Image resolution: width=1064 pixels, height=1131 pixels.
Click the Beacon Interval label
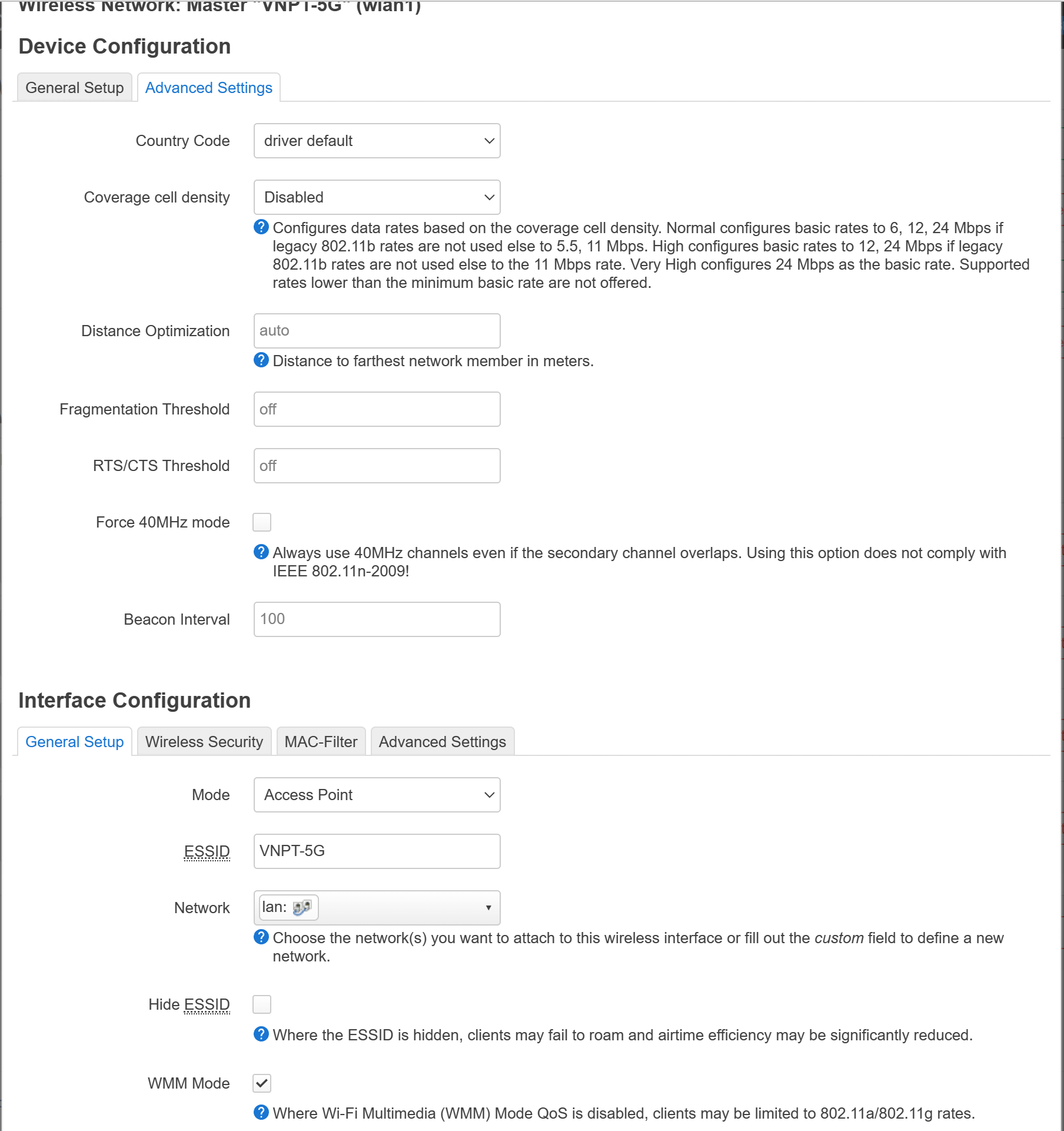[x=177, y=619]
